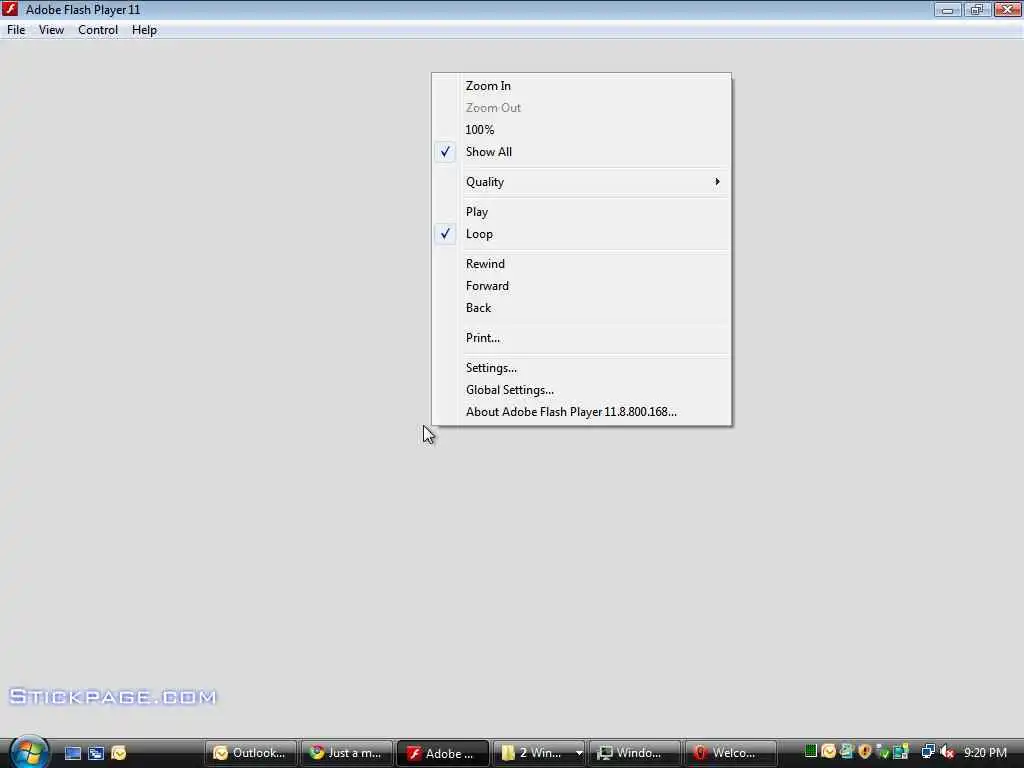Screen dimensions: 1024x768
Task: Click Play in the context menu
Action: (x=581, y=212)
